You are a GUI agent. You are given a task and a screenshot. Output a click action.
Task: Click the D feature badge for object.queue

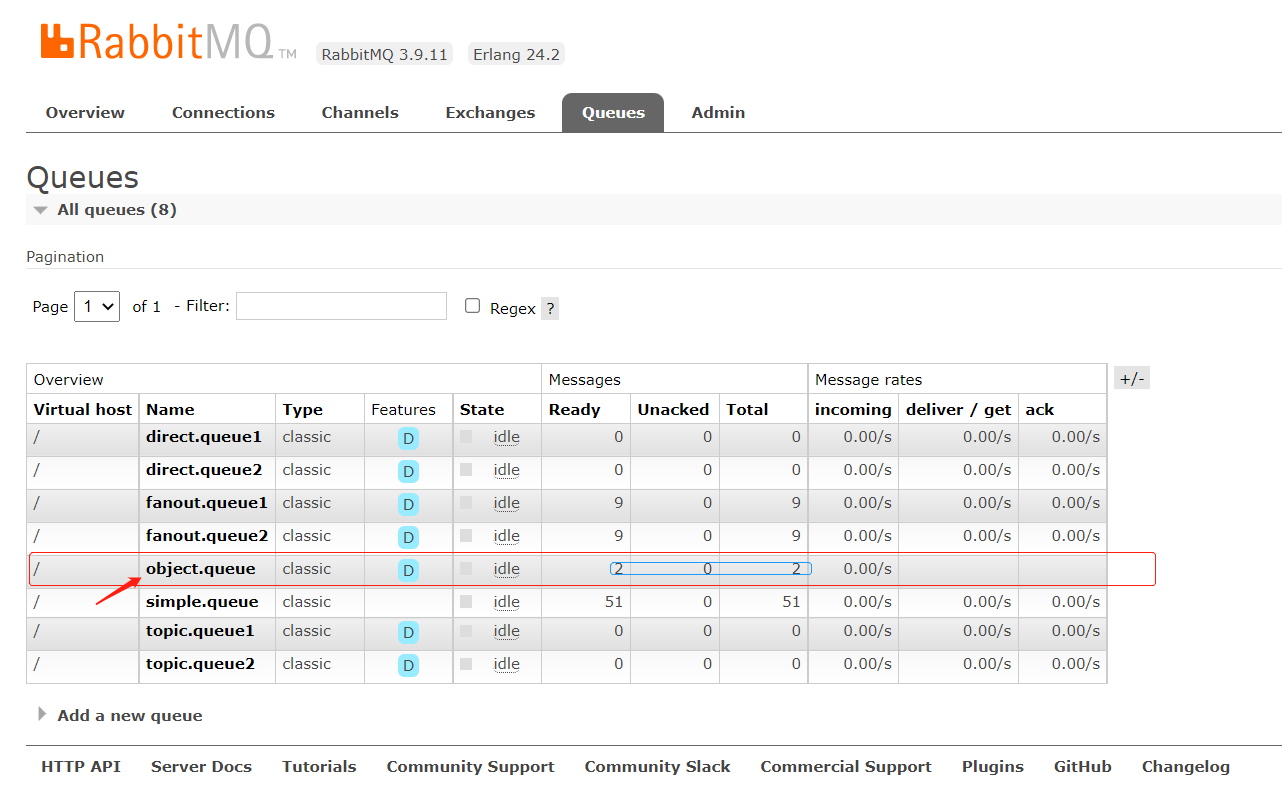click(408, 571)
